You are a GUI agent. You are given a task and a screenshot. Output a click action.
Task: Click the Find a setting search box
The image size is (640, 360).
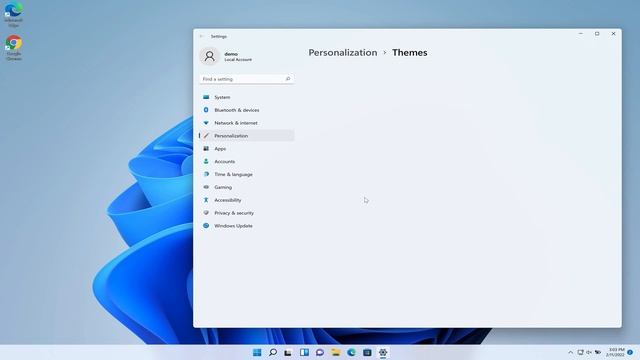coord(247,79)
